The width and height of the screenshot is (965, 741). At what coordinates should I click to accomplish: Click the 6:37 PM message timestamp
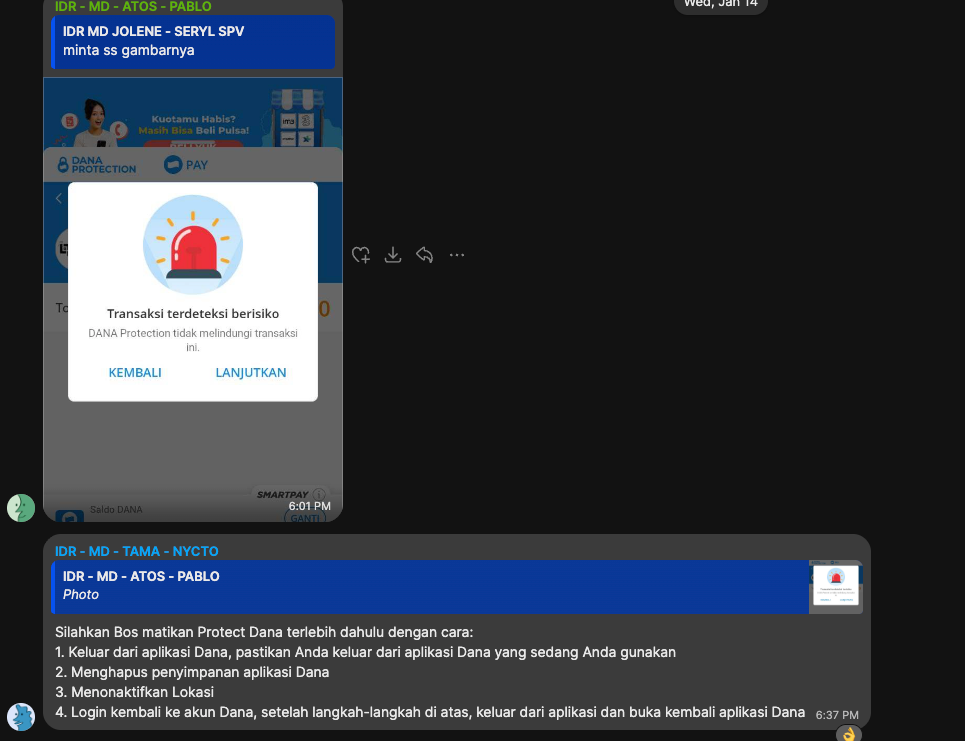837,715
